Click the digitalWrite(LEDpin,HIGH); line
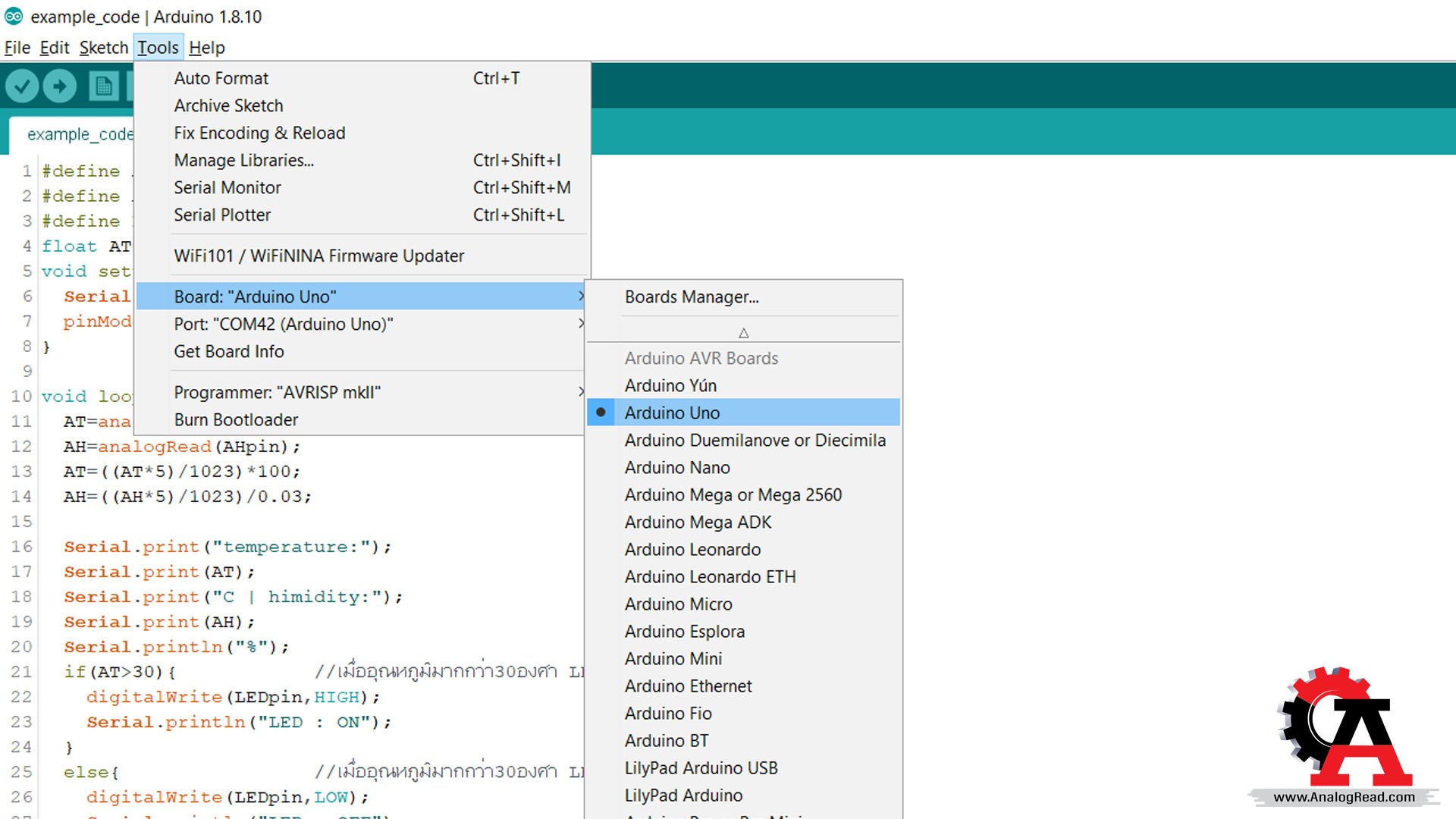 click(x=233, y=697)
